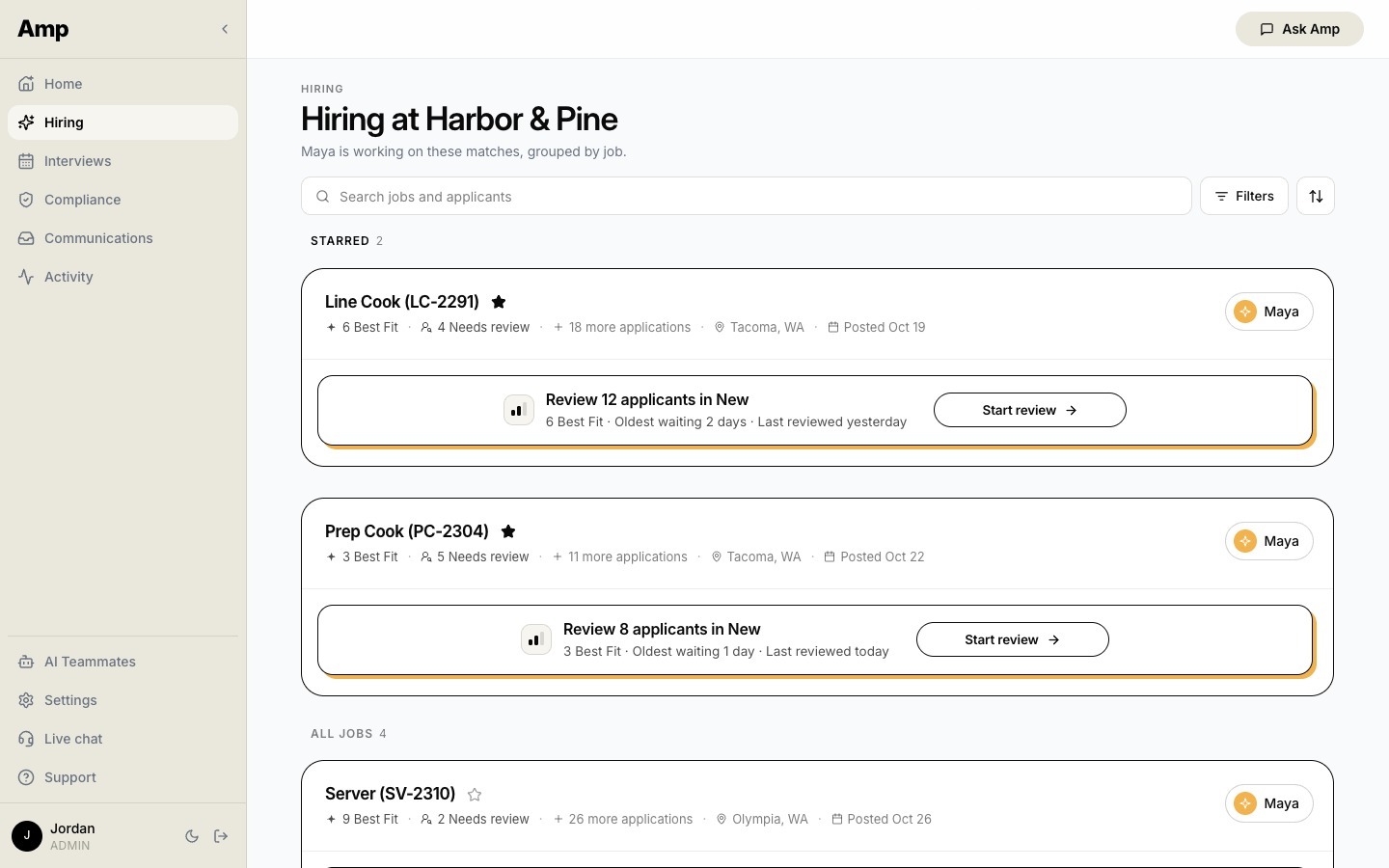This screenshot has height=868, width=1389.
Task: Click the Activity pulse icon
Action: click(x=26, y=277)
